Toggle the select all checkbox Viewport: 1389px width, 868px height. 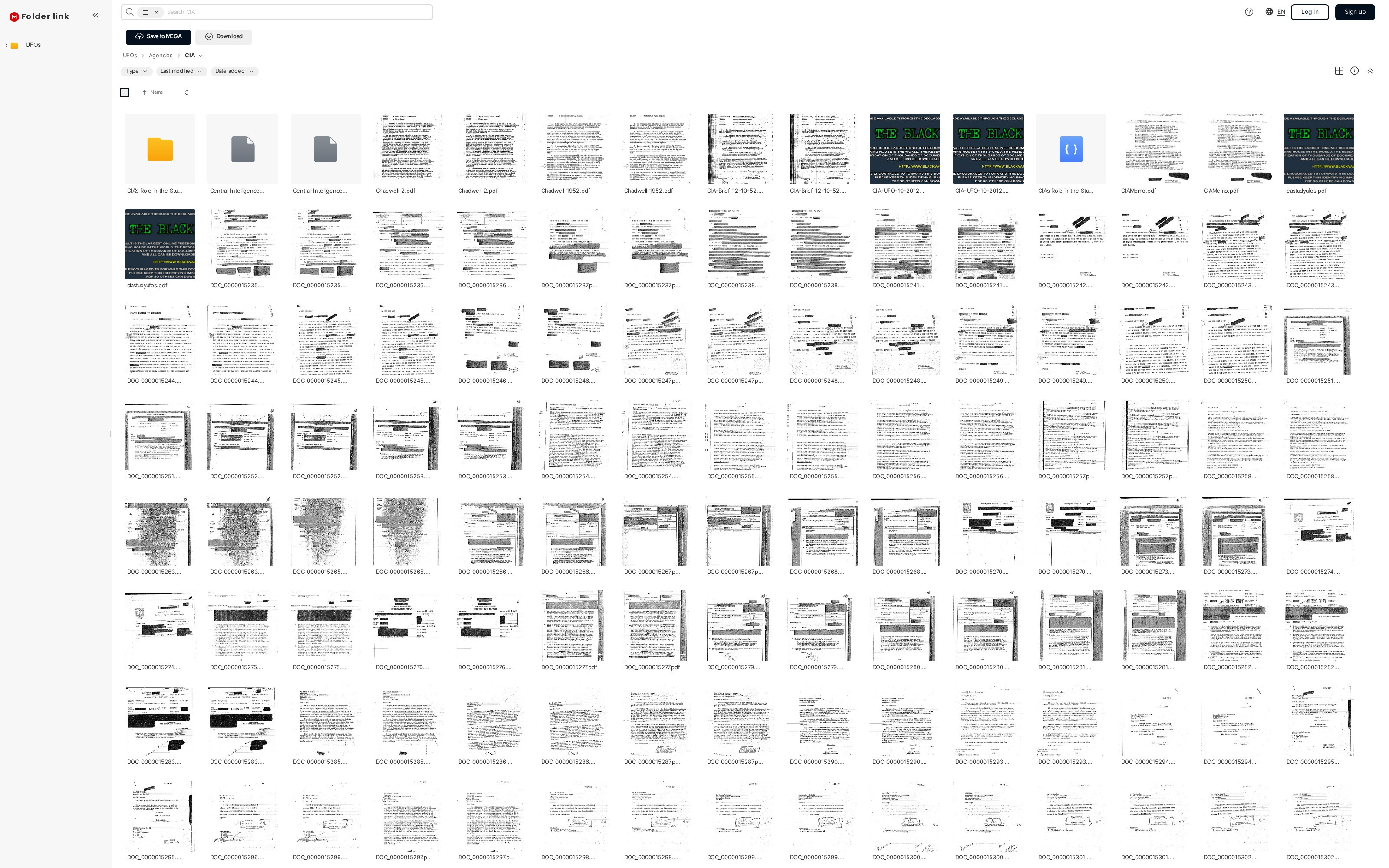point(125,92)
